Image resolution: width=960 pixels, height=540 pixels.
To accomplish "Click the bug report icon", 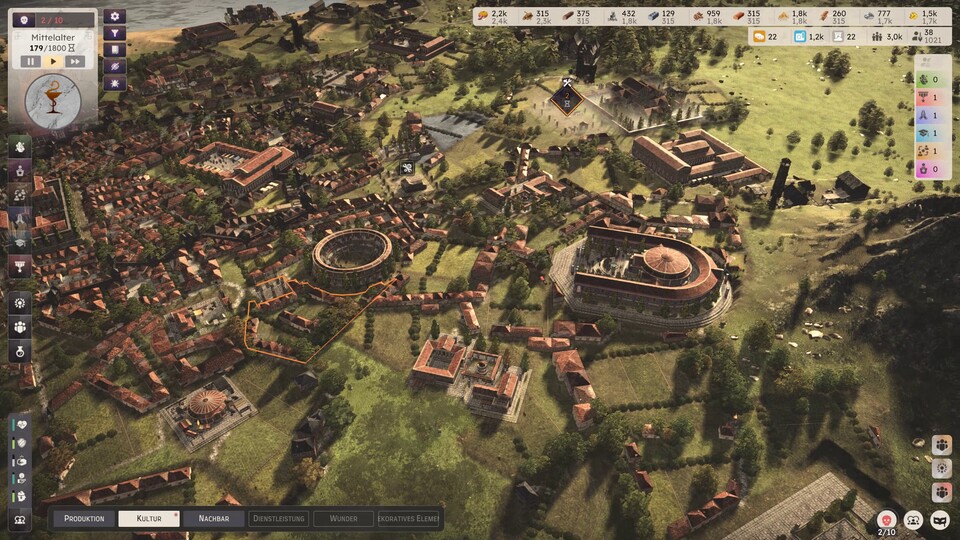I will 115,81.
